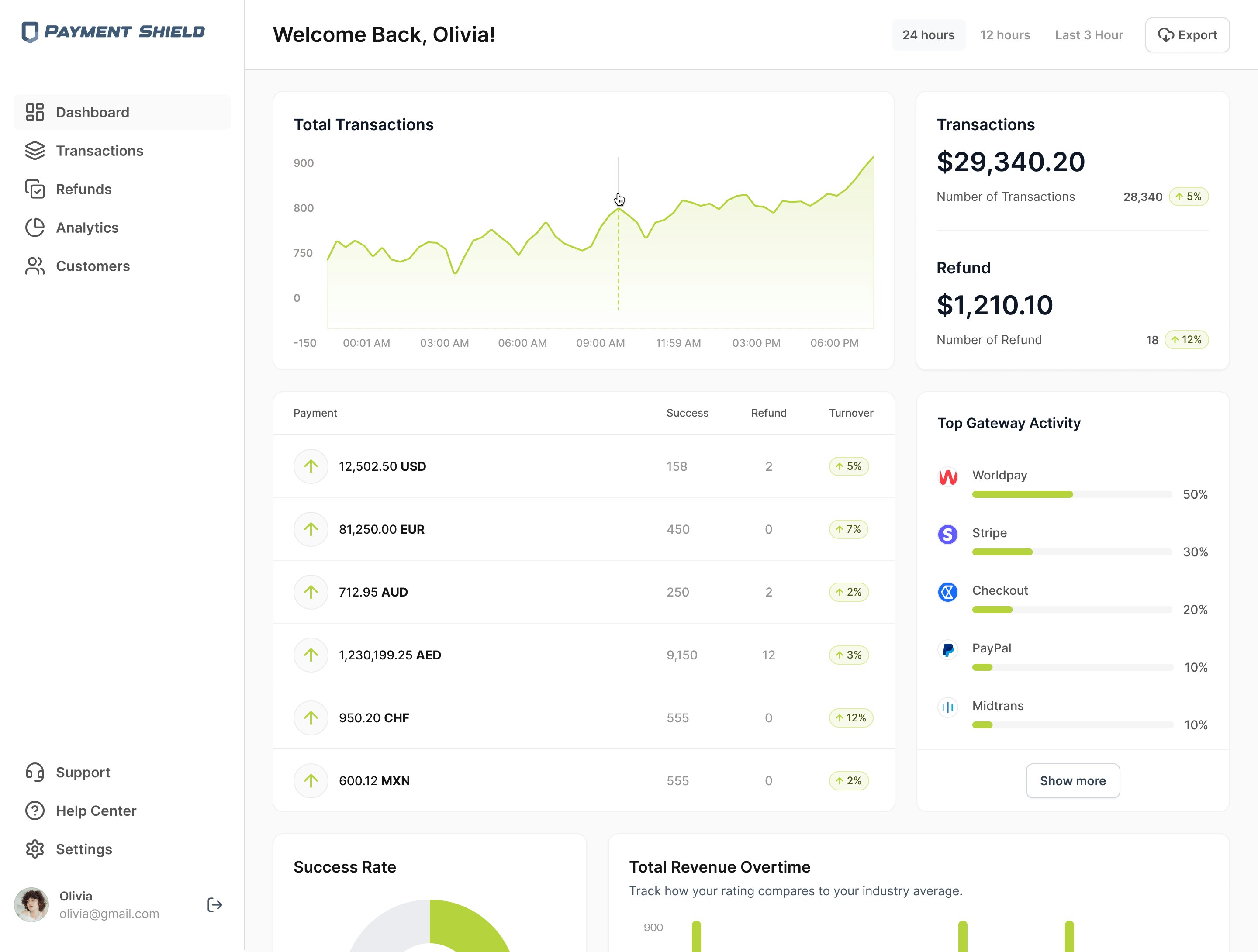
Task: Switch to the 12 hours range
Action: [1005, 34]
